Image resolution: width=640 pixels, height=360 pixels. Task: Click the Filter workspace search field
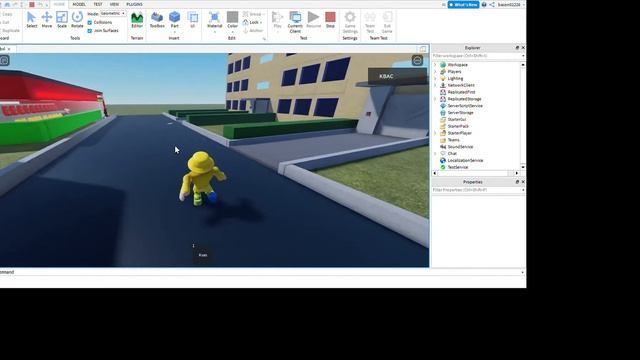[478, 56]
